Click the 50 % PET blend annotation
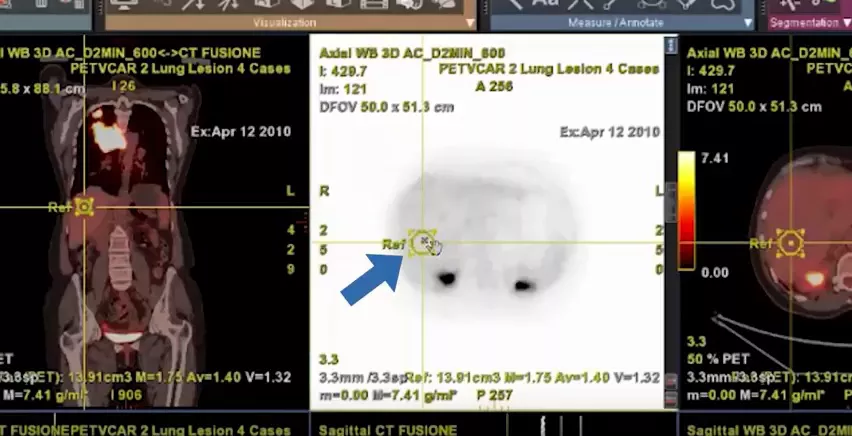The height and width of the screenshot is (436, 852). click(x=718, y=359)
